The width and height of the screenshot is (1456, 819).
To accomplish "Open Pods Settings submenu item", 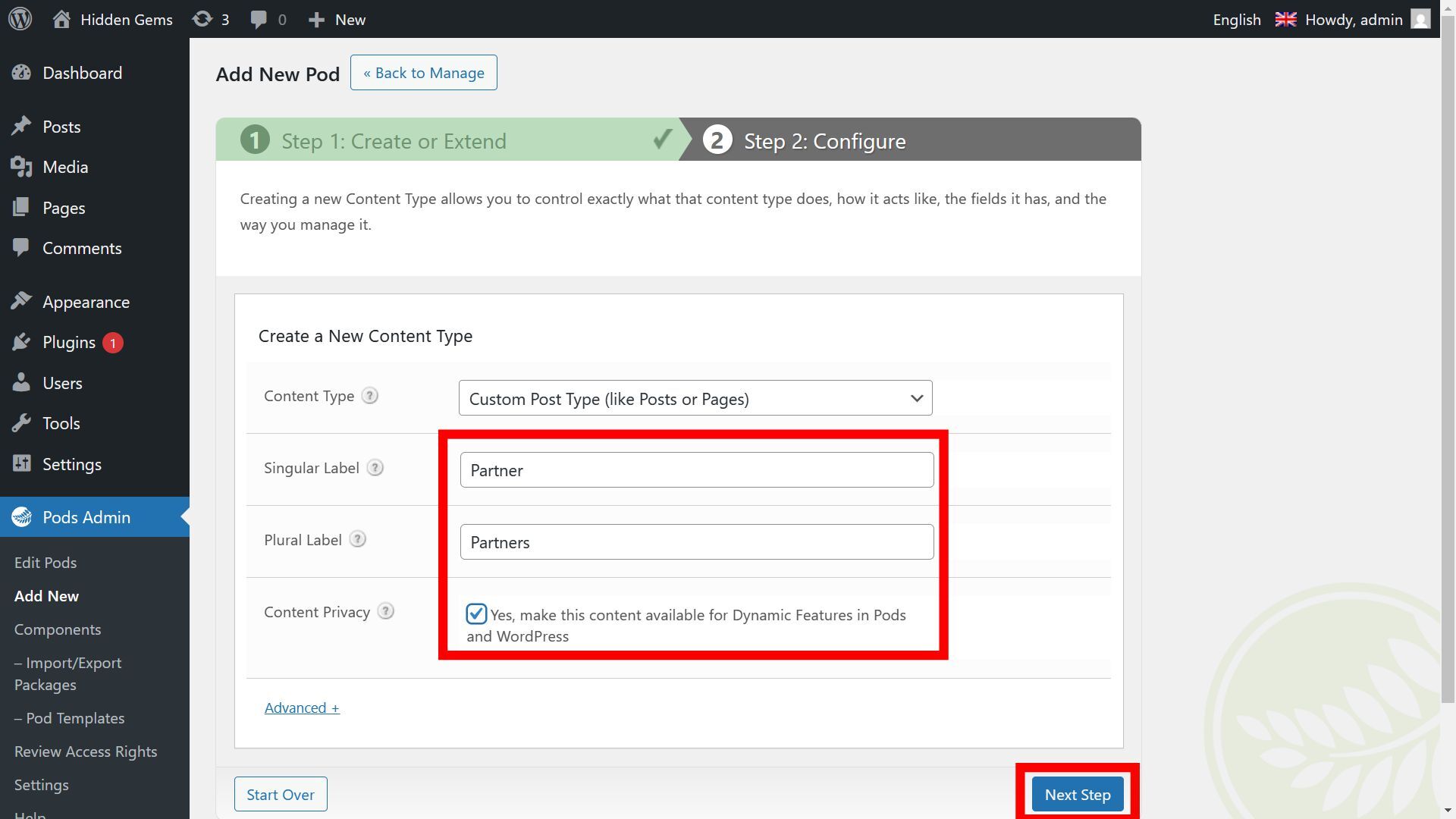I will point(42,785).
